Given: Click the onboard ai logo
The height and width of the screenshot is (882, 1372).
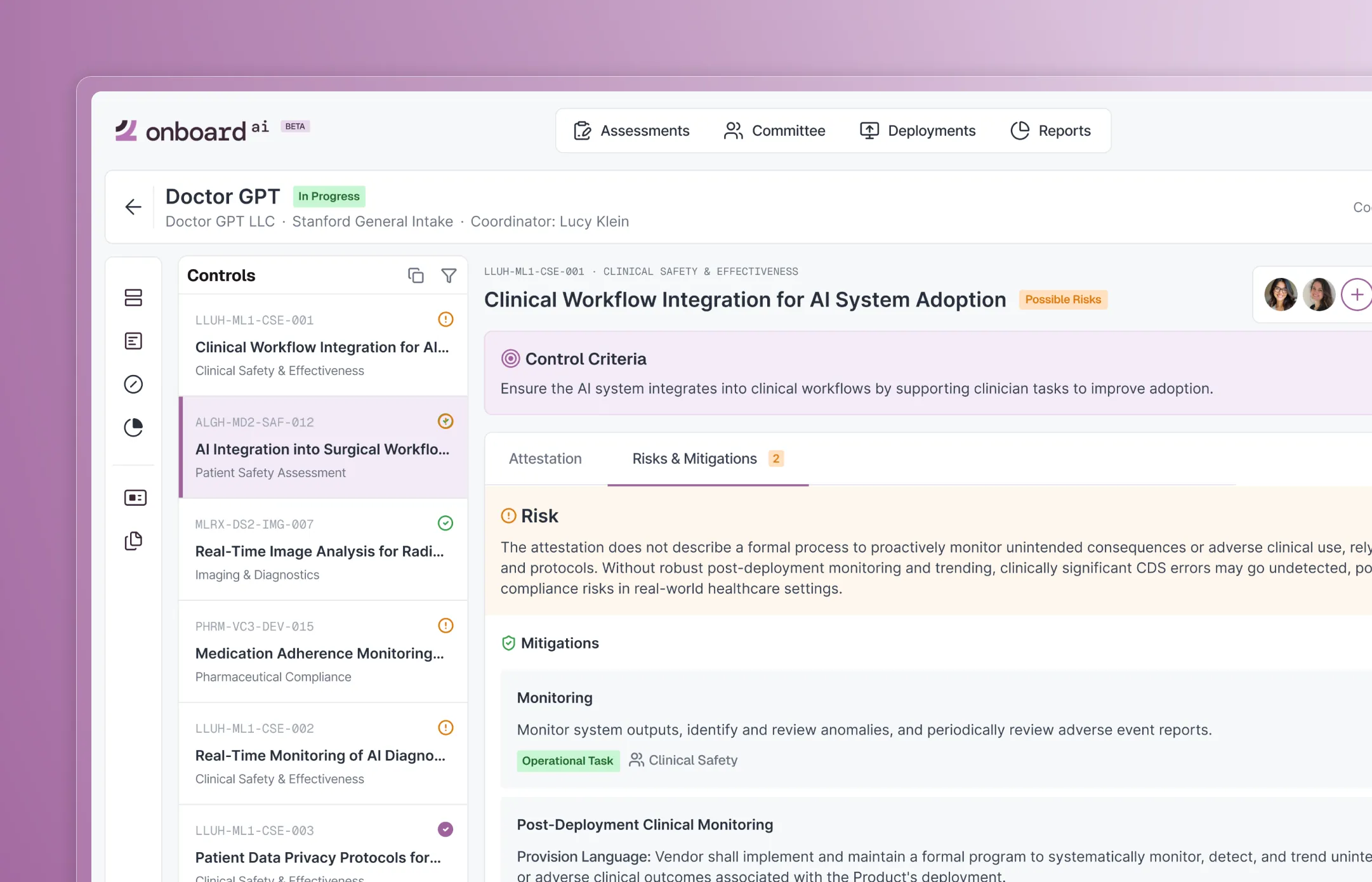Looking at the screenshot, I should pos(192,130).
